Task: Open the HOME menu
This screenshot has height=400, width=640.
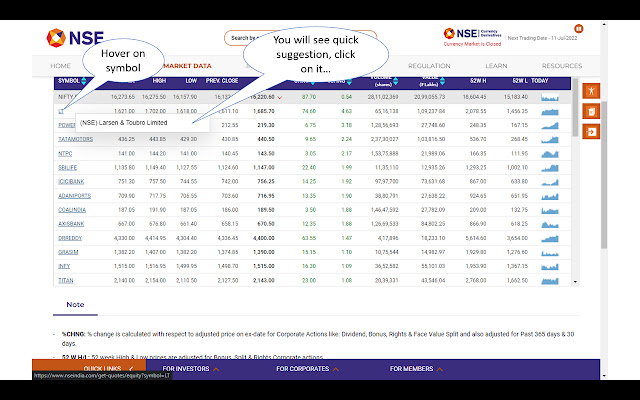Action: click(60, 66)
